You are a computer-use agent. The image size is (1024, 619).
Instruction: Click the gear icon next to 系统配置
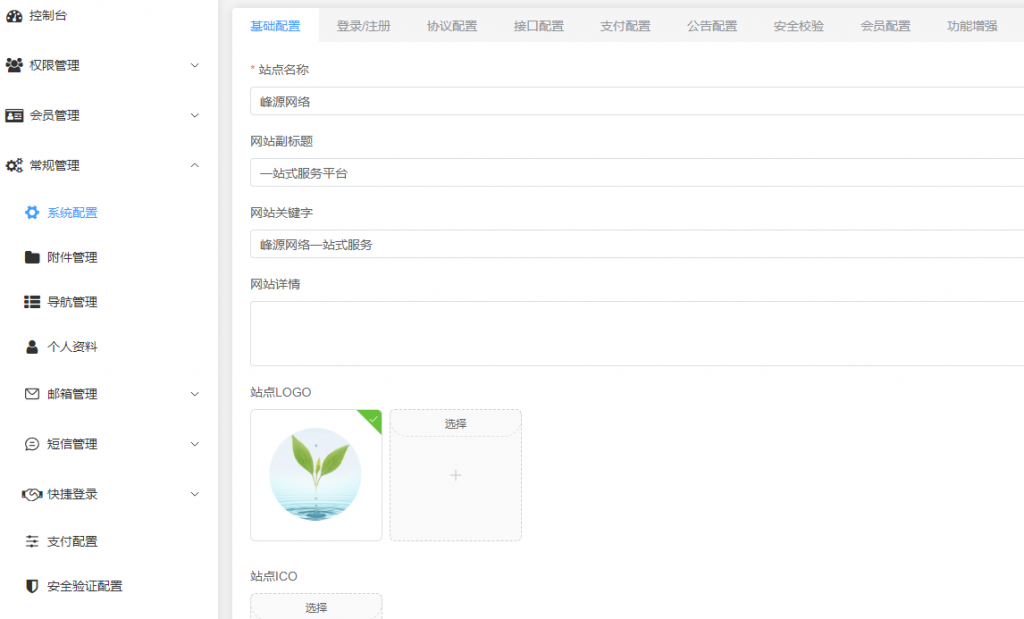pos(32,213)
